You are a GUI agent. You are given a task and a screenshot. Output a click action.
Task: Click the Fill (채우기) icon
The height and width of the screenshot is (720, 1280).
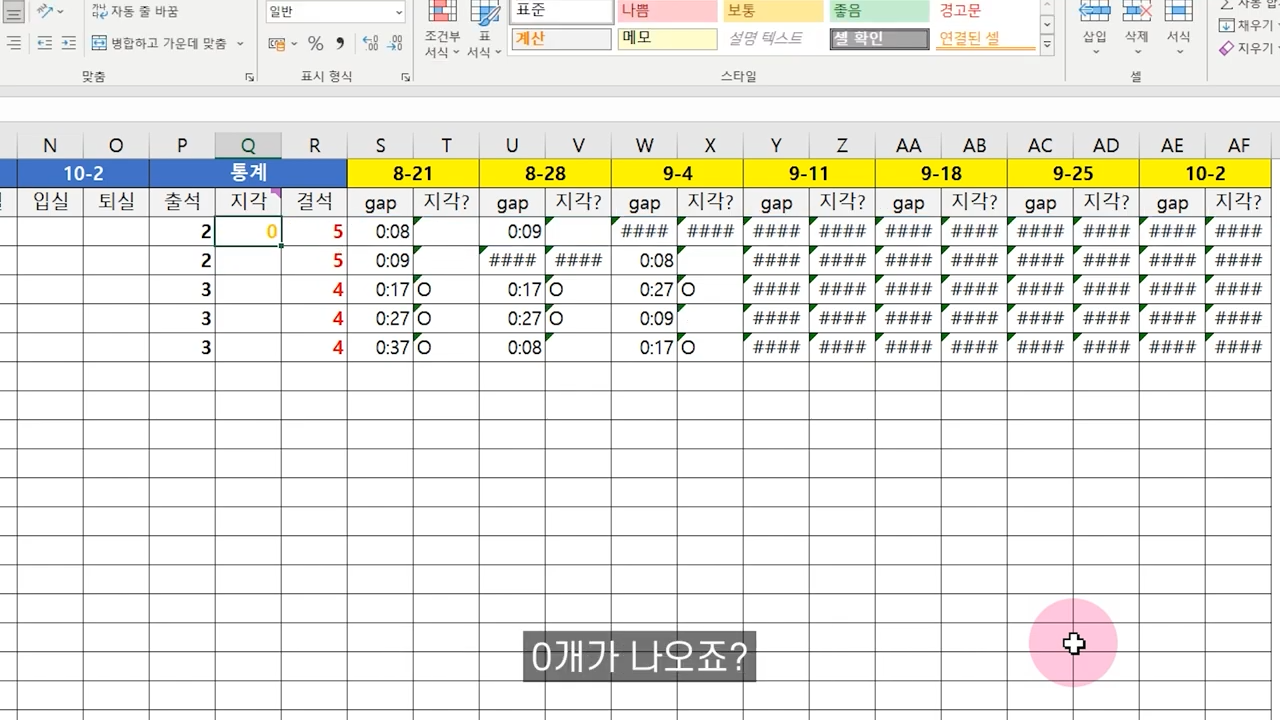[1226, 25]
